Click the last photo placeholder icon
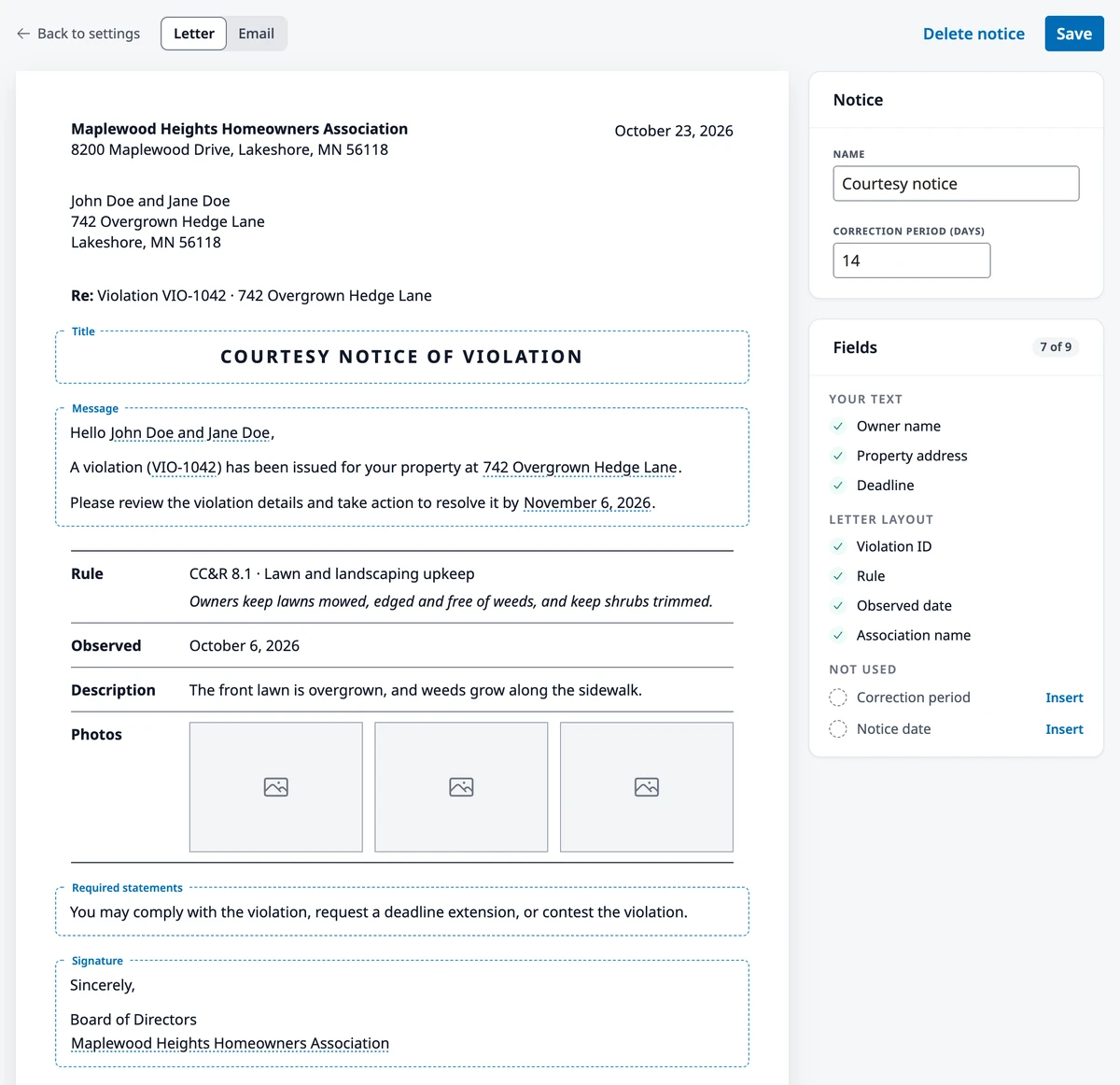Viewport: 1120px width, 1085px height. point(647,787)
